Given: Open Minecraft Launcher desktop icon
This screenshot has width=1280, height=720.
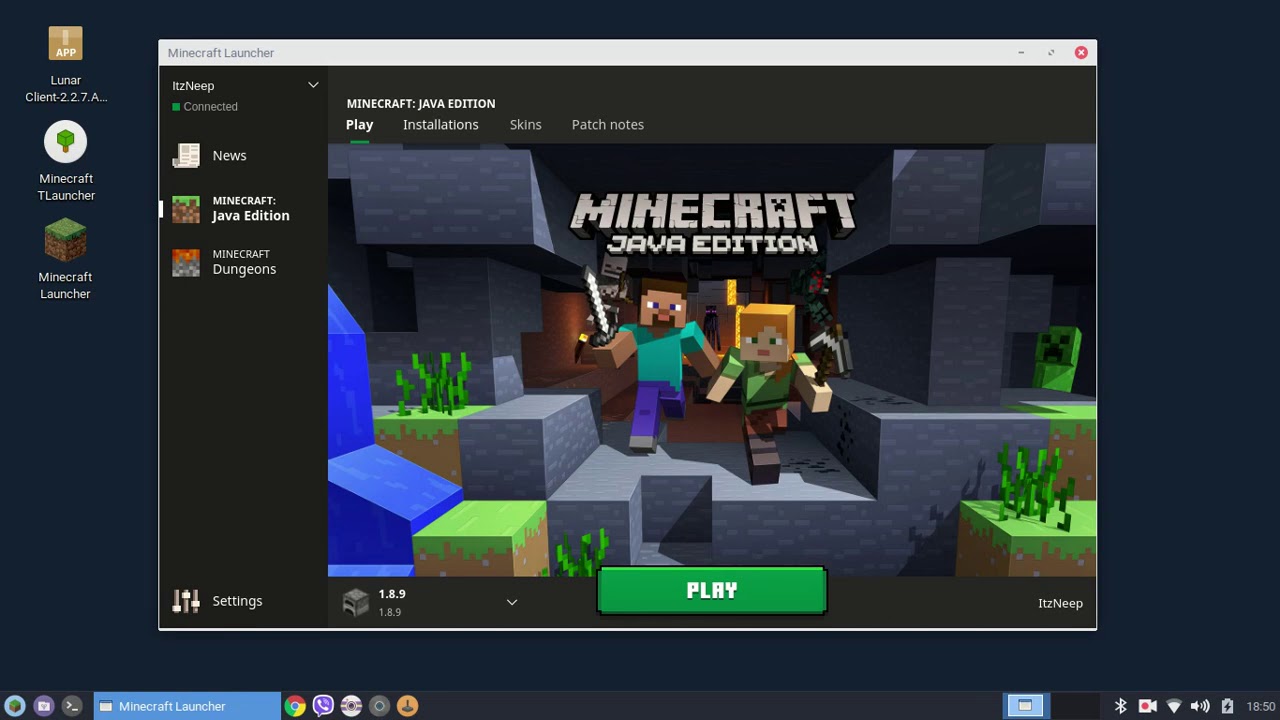Looking at the screenshot, I should (65, 240).
